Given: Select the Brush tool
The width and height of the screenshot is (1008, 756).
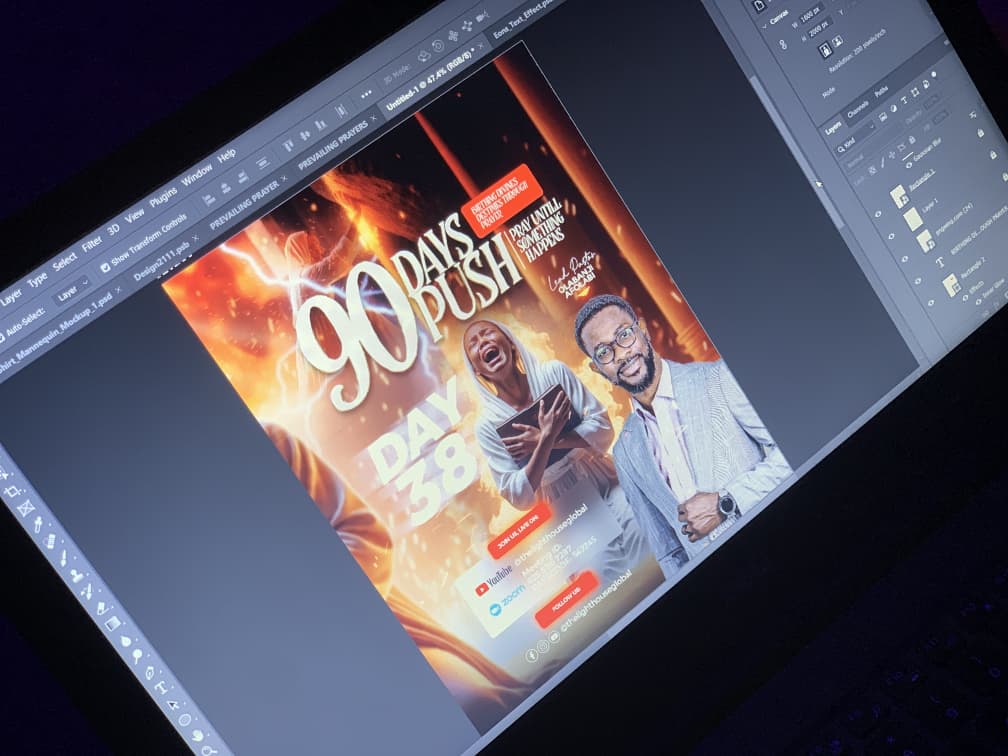Looking at the screenshot, I should tap(63, 558).
